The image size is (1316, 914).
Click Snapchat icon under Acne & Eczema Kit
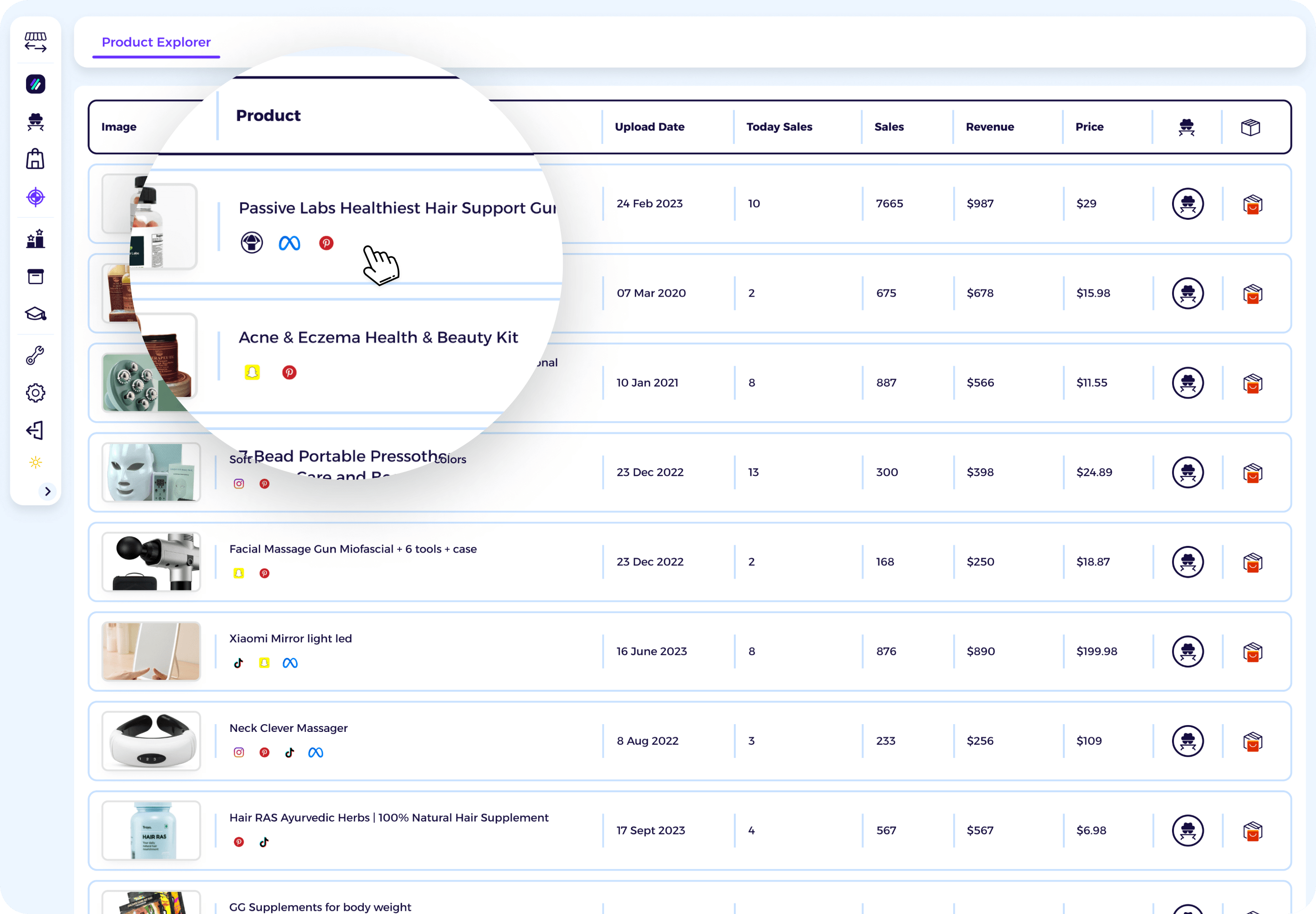tap(252, 373)
